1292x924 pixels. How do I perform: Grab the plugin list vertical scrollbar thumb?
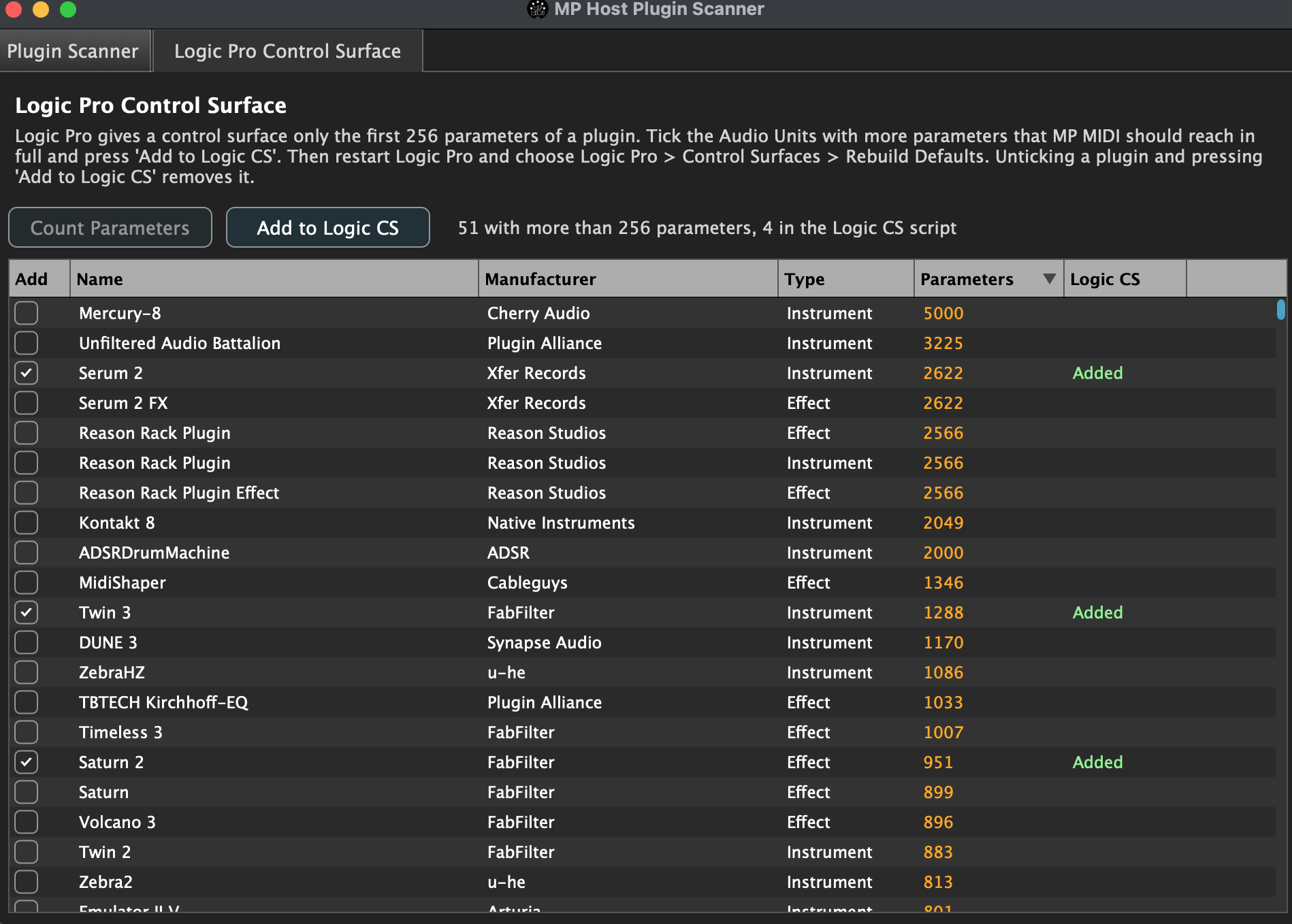[1281, 310]
